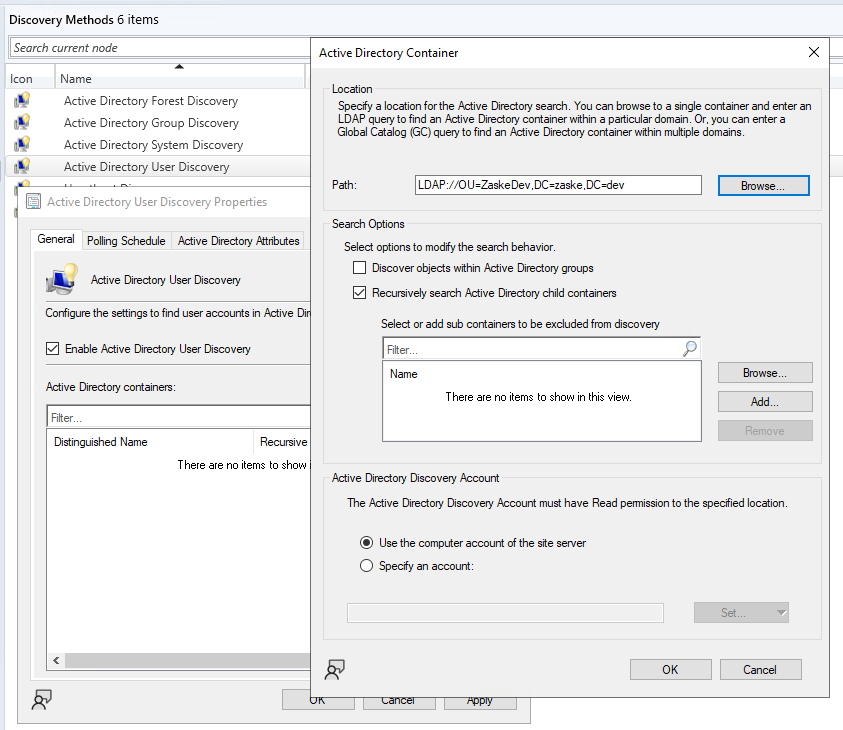Select the Active Directory Group Discovery icon
The image size is (843, 730).
tap(22, 122)
